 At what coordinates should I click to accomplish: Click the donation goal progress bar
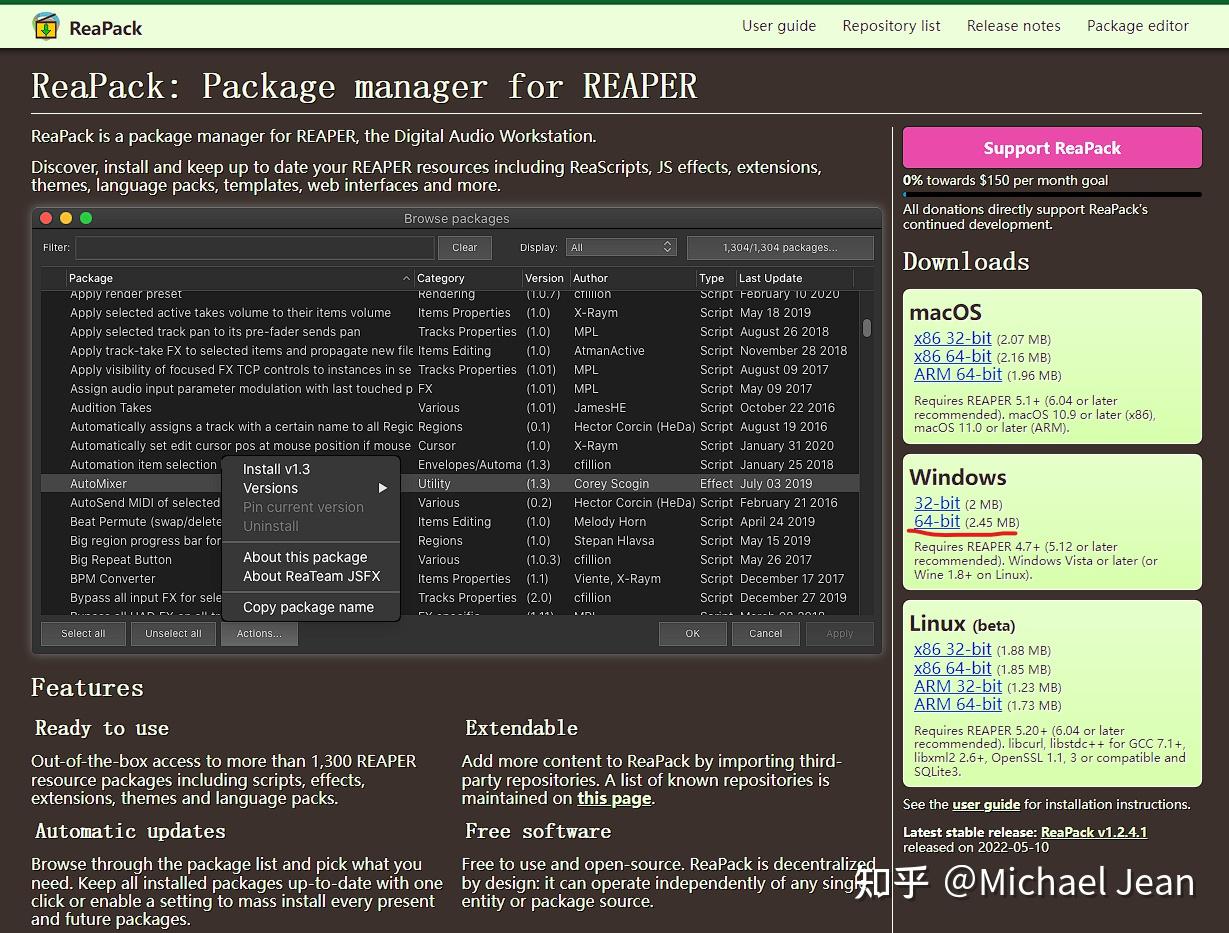pyautogui.click(x=1052, y=195)
